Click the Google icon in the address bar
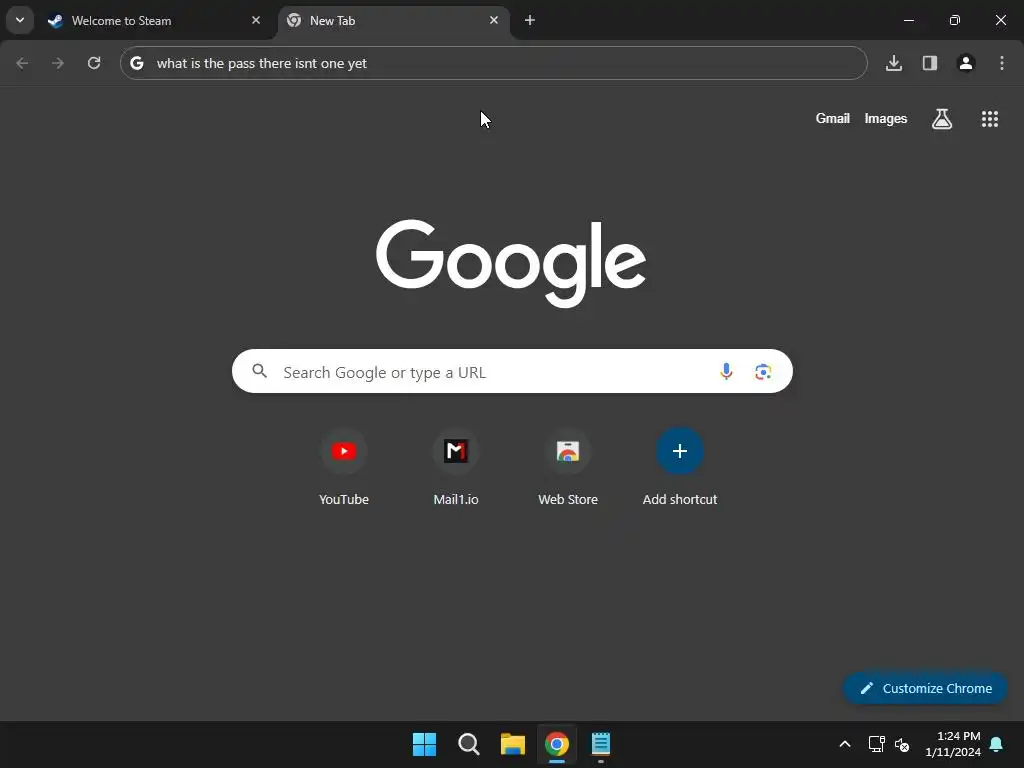 pos(136,63)
